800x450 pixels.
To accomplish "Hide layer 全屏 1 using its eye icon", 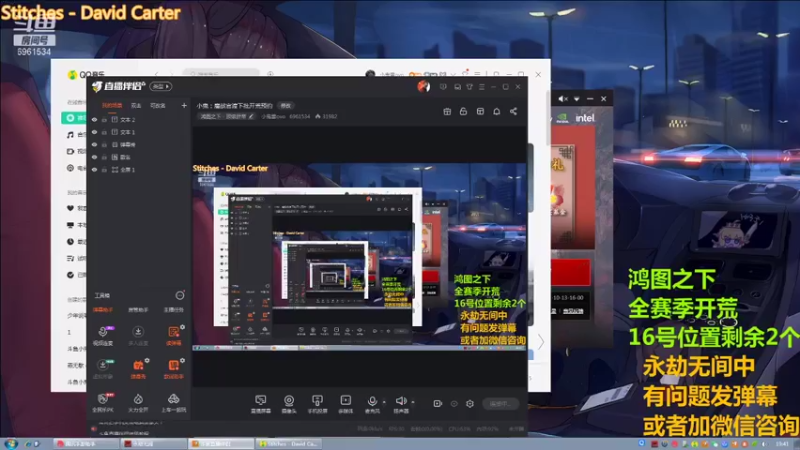I will click(x=94, y=169).
